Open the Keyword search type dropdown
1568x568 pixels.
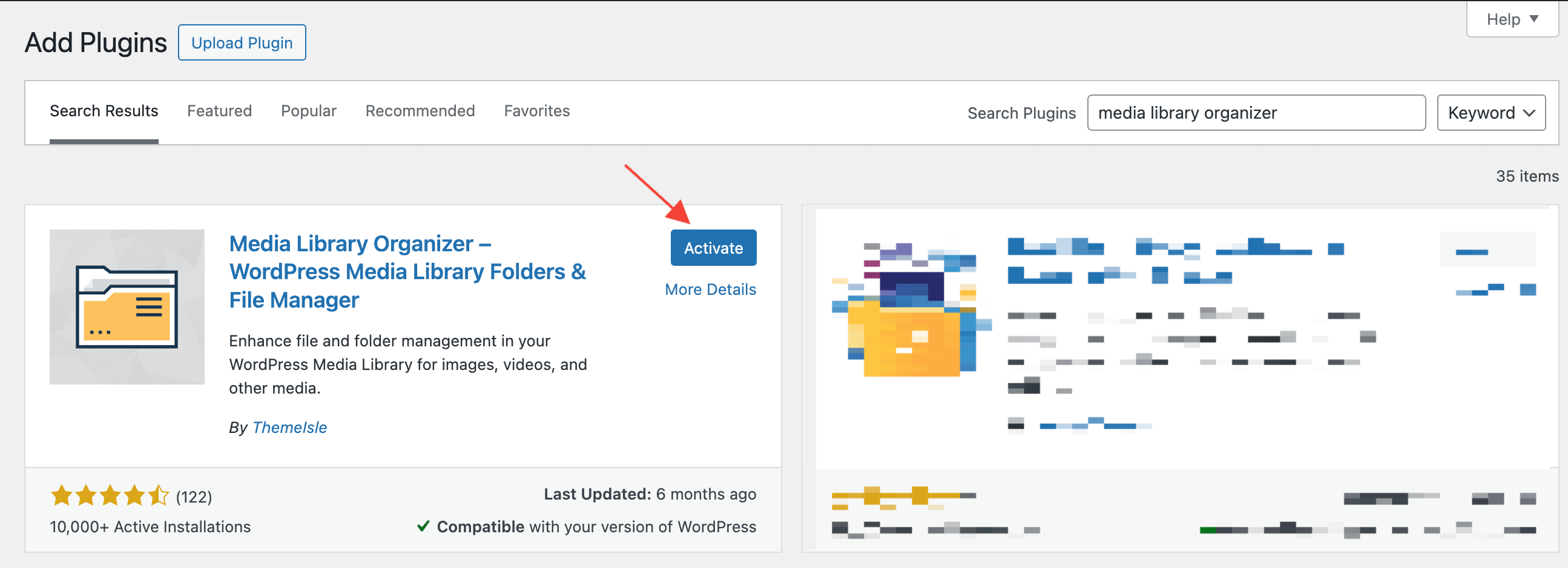[x=1491, y=113]
